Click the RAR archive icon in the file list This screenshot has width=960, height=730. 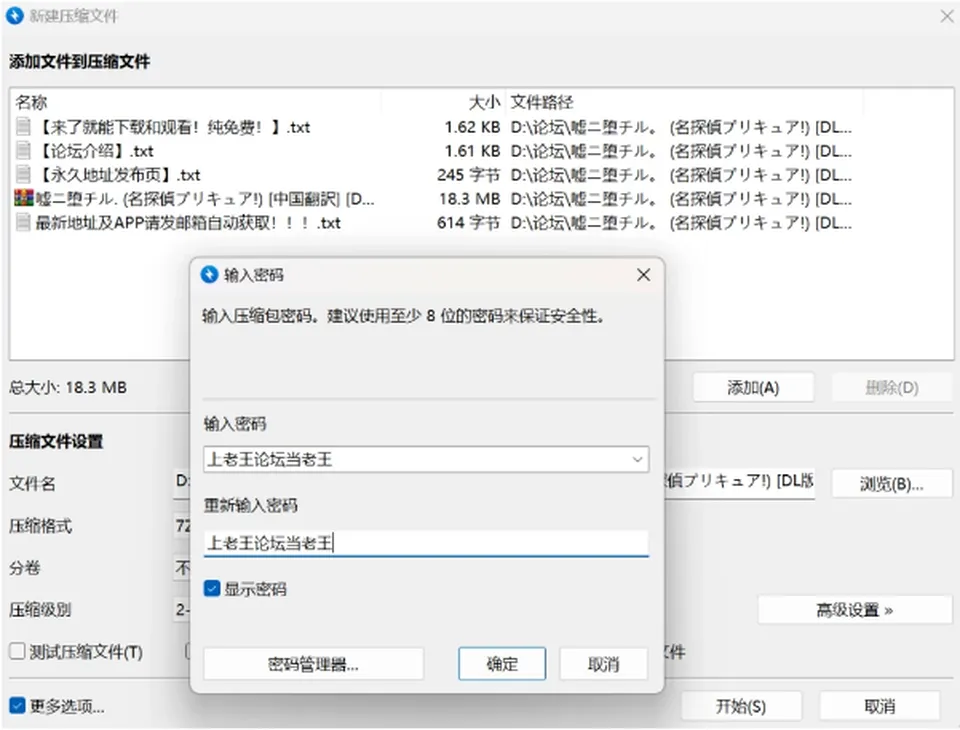click(23, 198)
